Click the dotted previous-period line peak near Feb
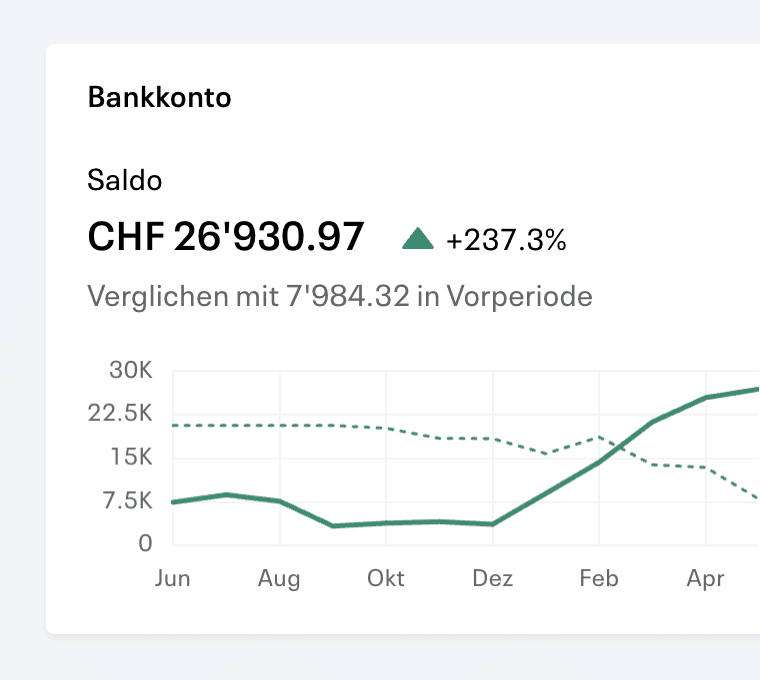 [599, 437]
